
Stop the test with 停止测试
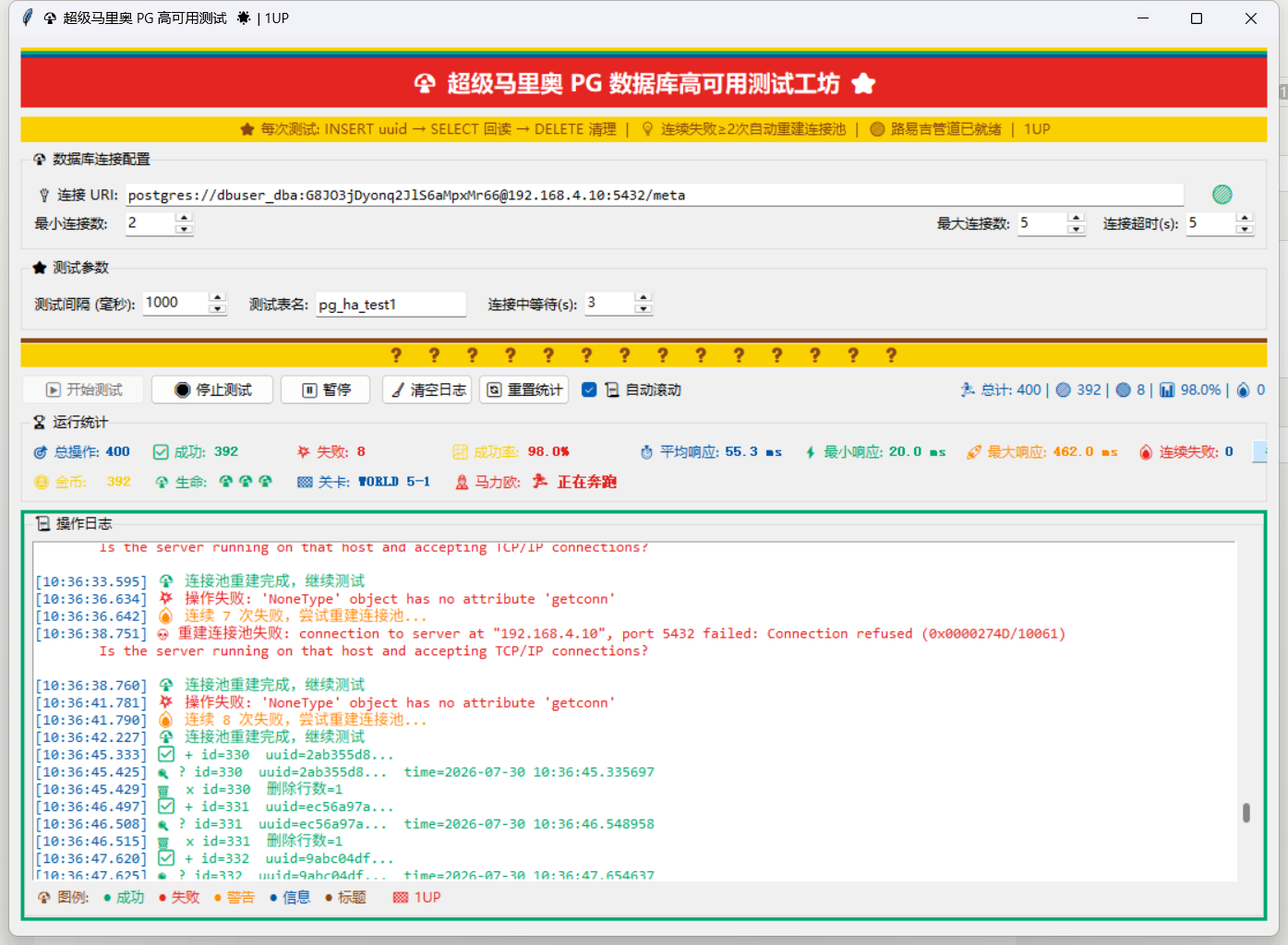(x=213, y=389)
